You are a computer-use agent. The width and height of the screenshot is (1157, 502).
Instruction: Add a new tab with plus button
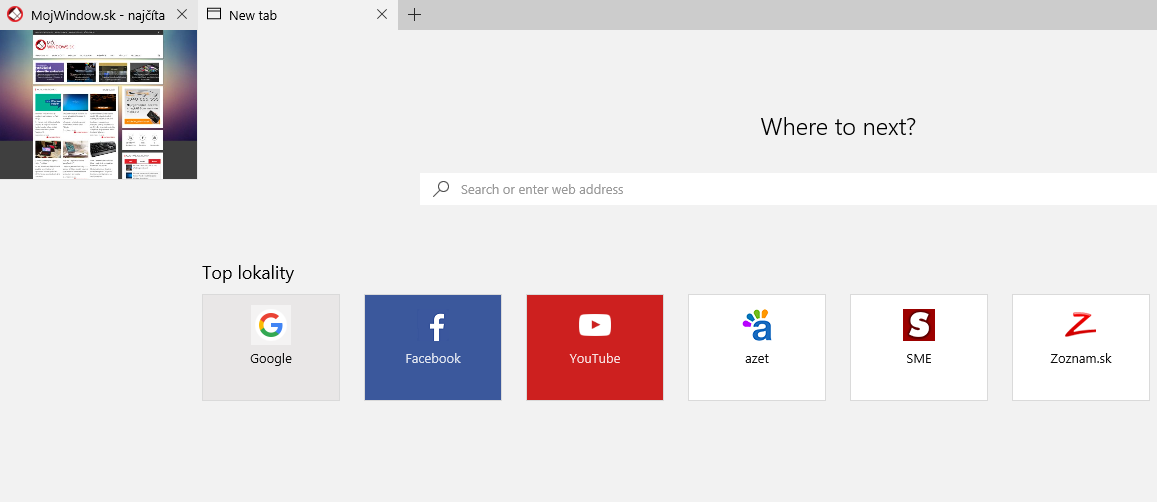pos(415,14)
